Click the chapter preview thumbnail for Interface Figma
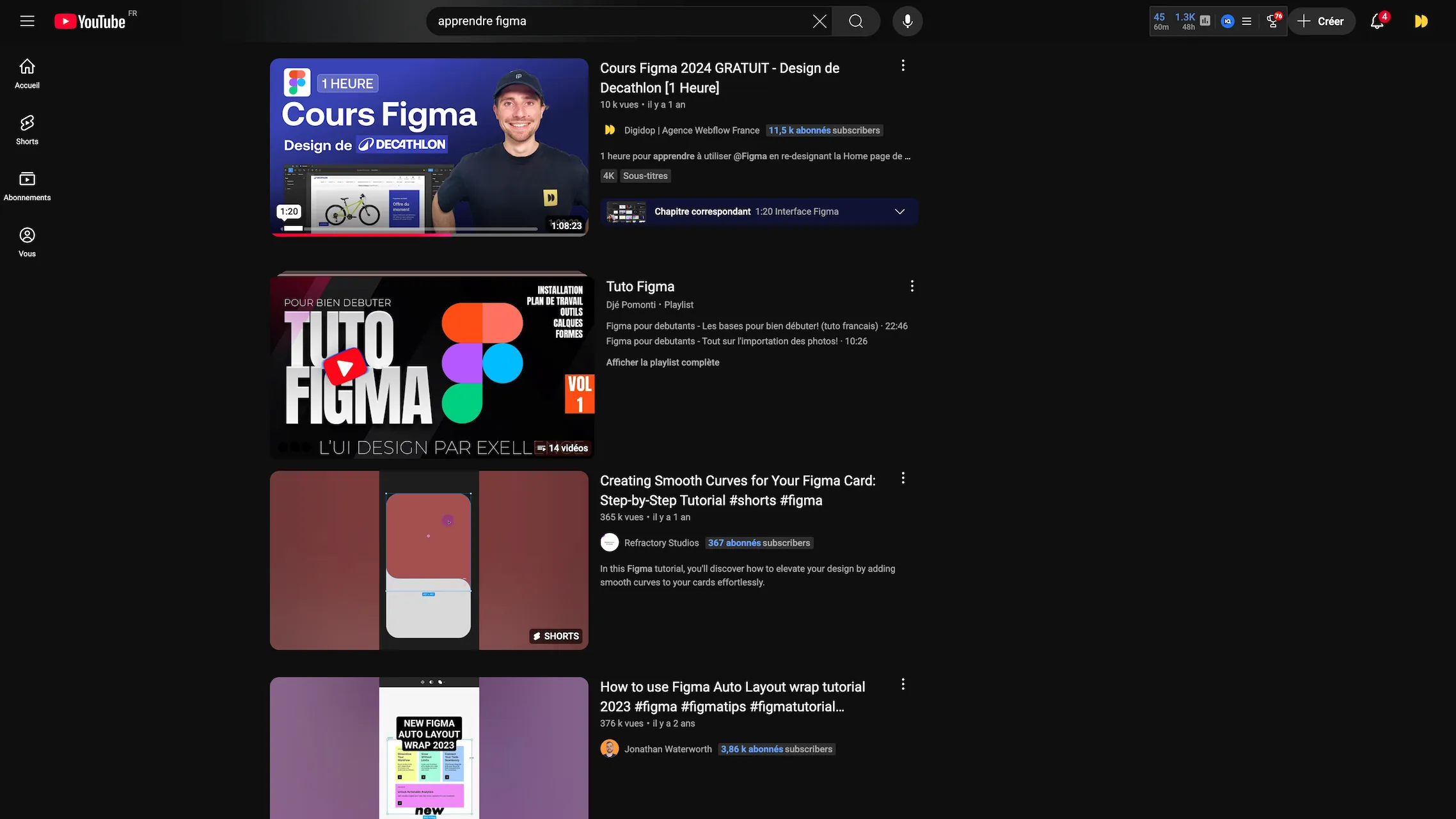Image resolution: width=1456 pixels, height=819 pixels. (626, 212)
